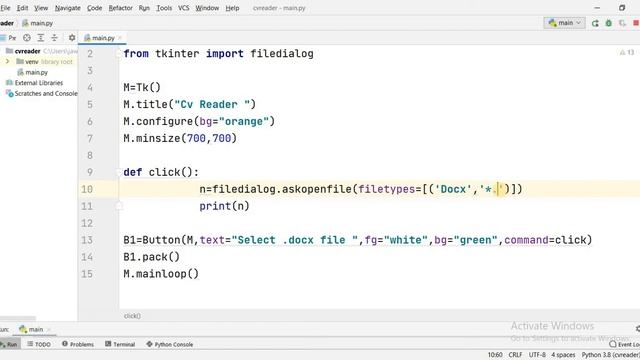Open Python 3.8 interpreter selector
This screenshot has height=360, width=640.
[x=611, y=355]
